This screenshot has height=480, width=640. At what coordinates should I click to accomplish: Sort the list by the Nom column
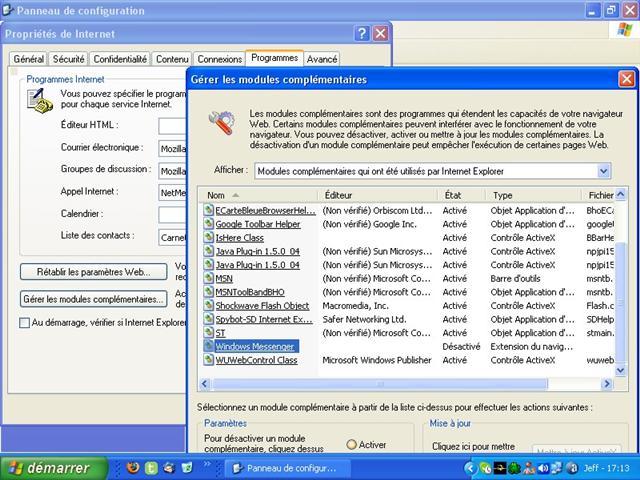[258, 195]
